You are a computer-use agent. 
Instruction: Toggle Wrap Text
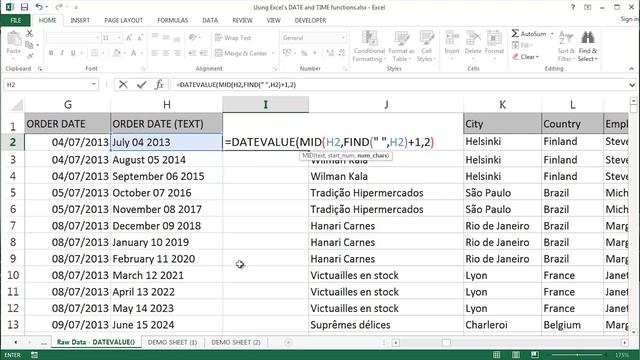233,38
